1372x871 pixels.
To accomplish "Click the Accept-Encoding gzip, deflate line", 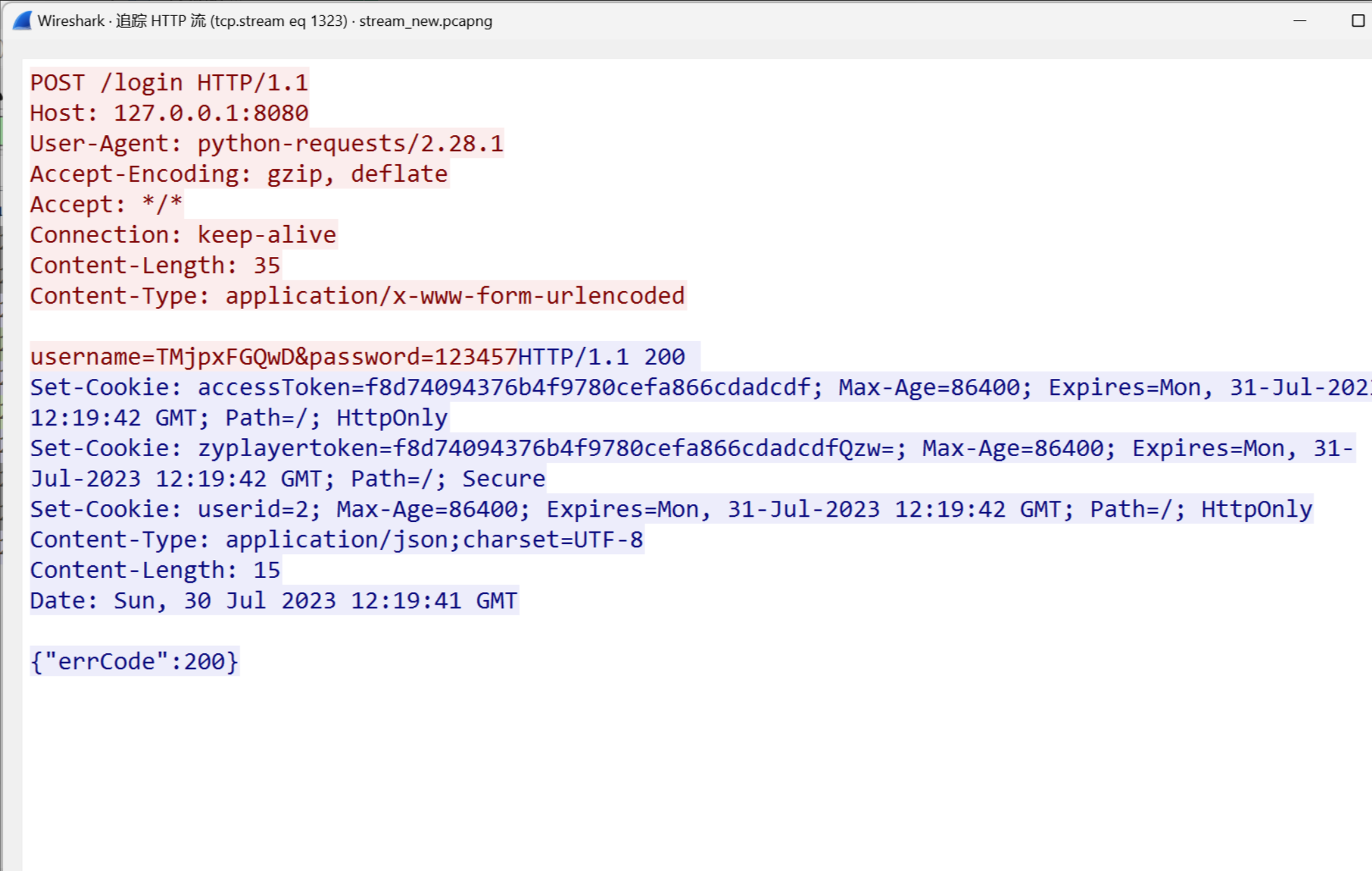I will (238, 174).
